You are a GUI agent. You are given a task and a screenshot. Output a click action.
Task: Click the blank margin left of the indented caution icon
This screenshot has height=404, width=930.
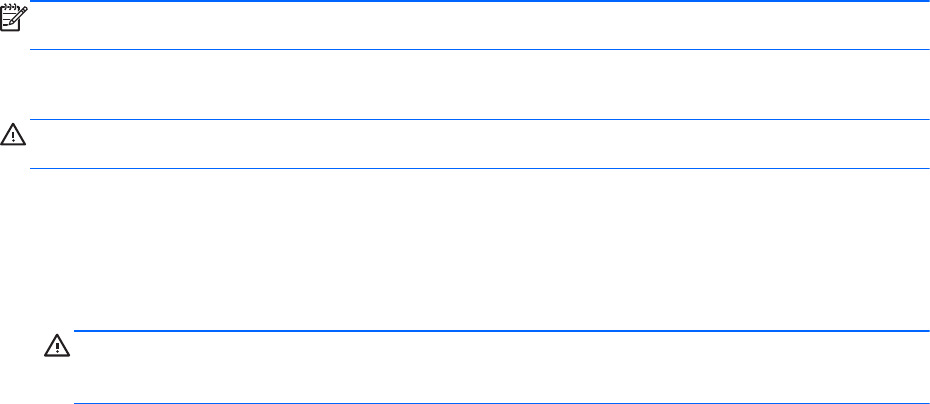click(x=21, y=367)
